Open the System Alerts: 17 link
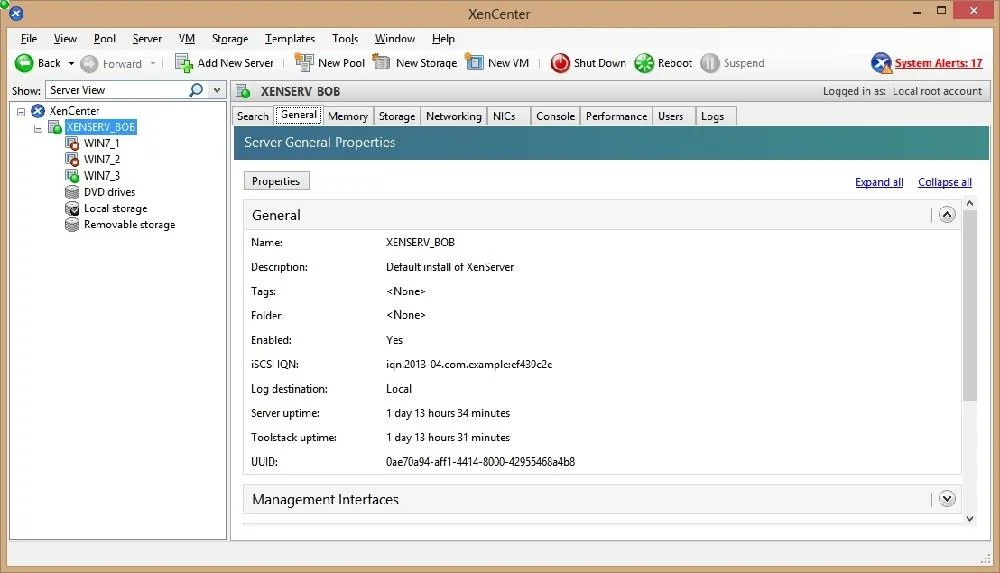The height and width of the screenshot is (573, 1000). [x=938, y=63]
